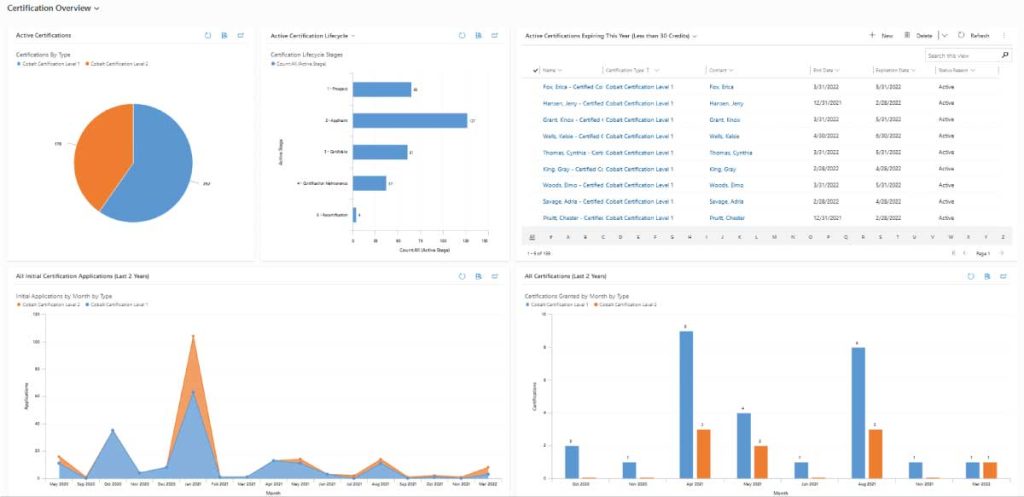Go to the next page of the grid

pyautogui.click(x=1003, y=253)
